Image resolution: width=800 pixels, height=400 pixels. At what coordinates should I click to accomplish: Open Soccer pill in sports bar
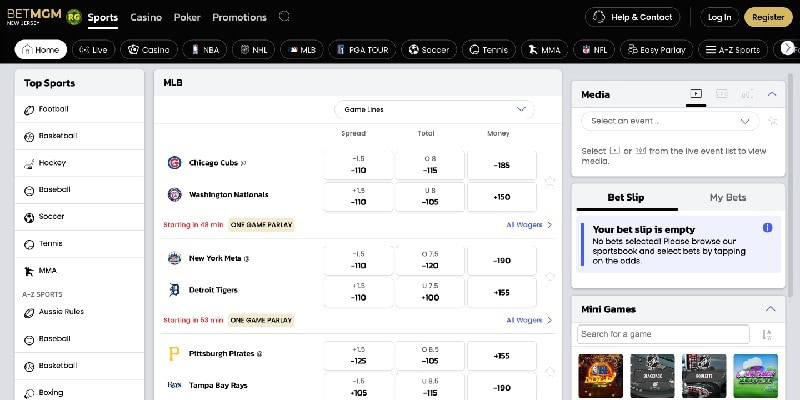click(429, 49)
